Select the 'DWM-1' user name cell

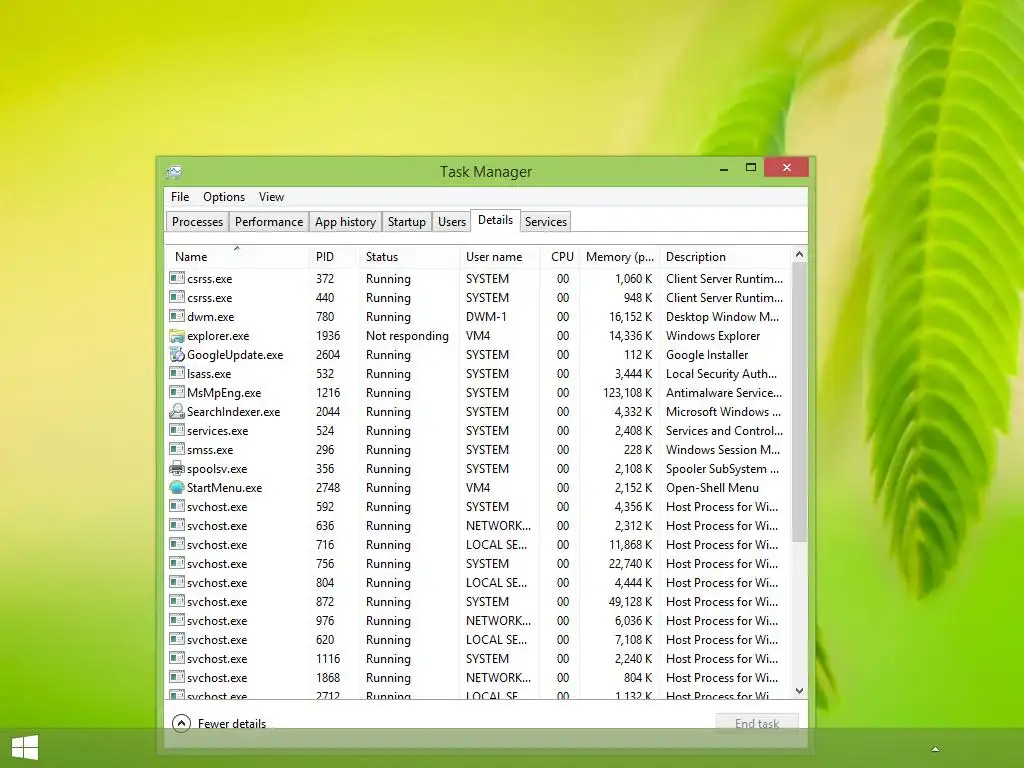(487, 316)
